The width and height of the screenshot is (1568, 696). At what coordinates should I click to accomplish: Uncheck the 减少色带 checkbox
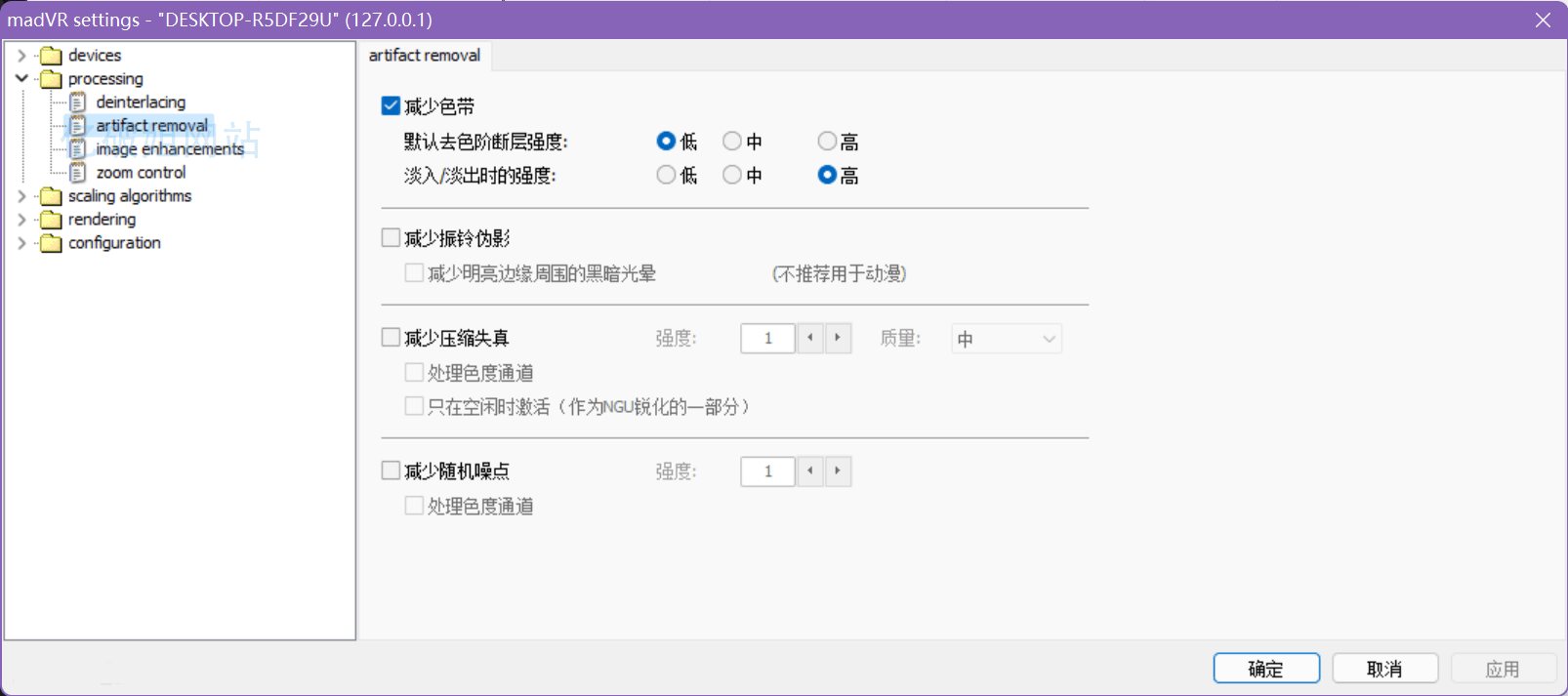391,105
